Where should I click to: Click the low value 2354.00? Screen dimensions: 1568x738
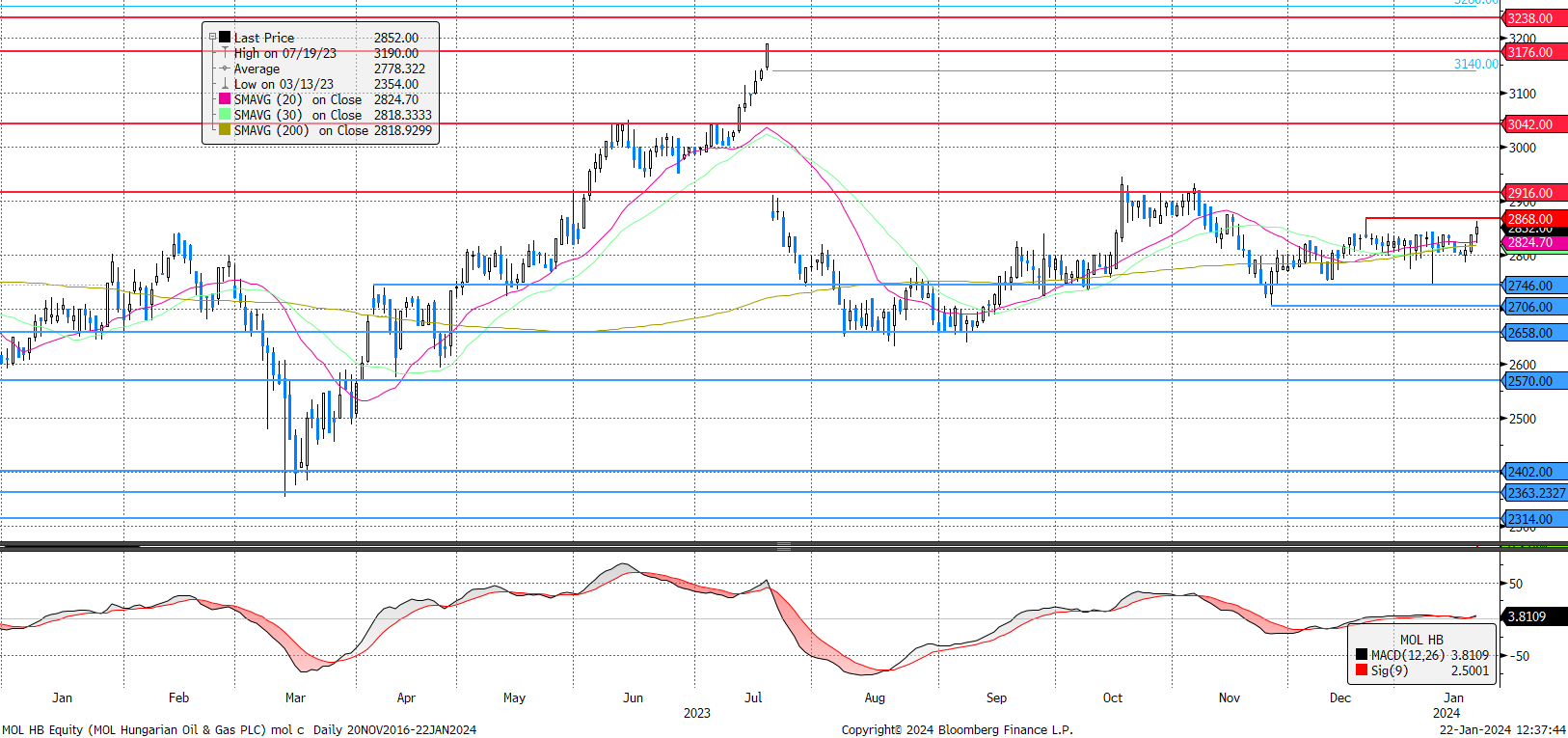(x=396, y=84)
